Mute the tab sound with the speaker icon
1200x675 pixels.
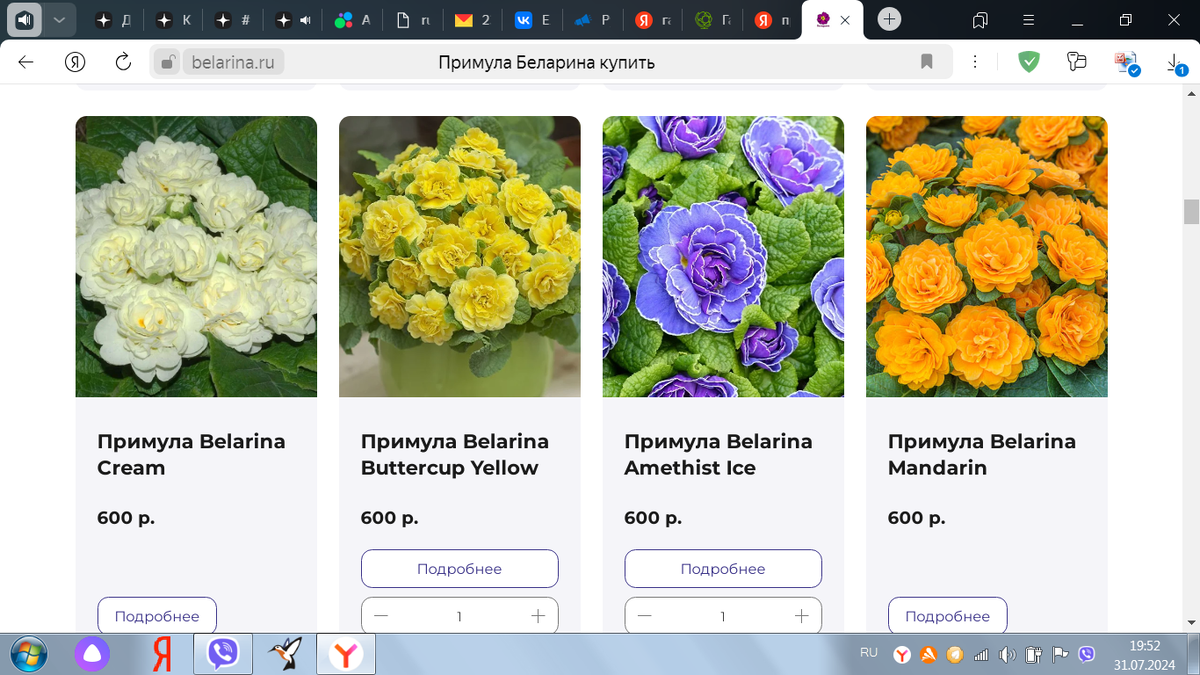click(x=25, y=20)
